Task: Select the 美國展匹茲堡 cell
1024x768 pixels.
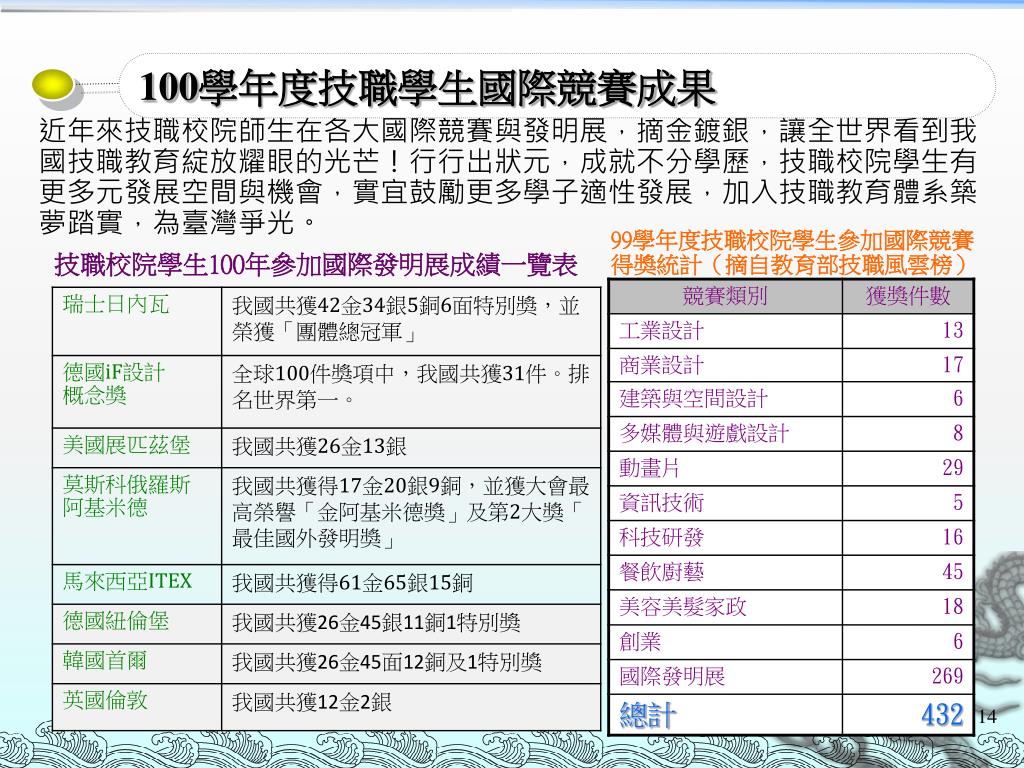Action: [x=137, y=447]
